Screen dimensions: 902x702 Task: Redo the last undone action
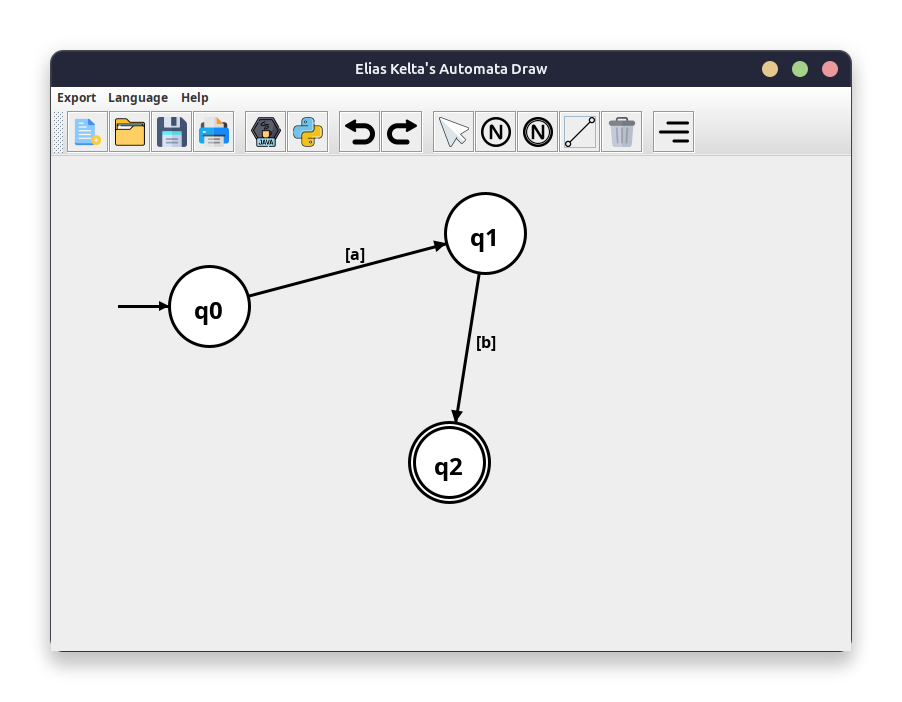point(402,132)
